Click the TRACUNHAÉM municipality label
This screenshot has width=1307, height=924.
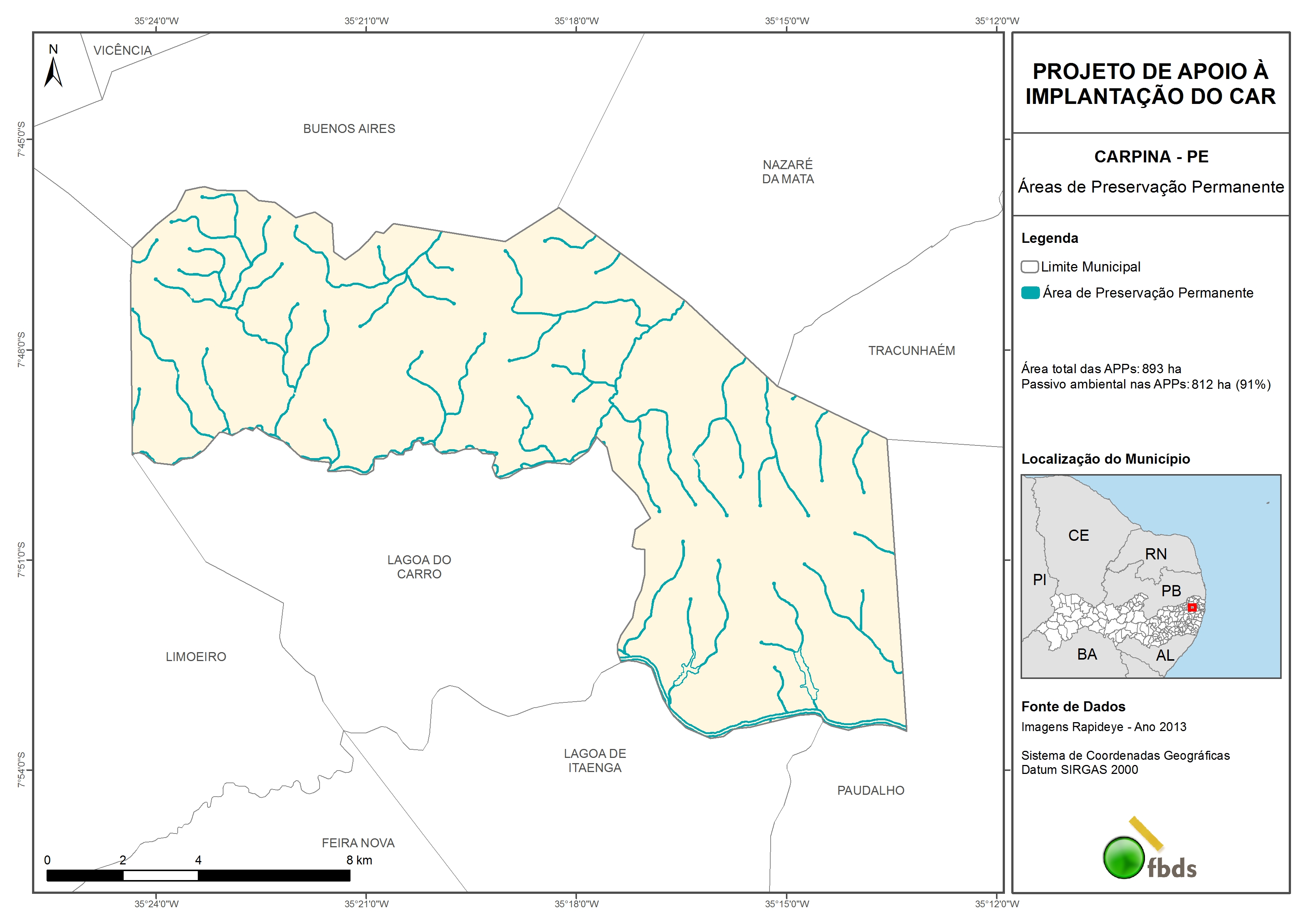tap(911, 351)
